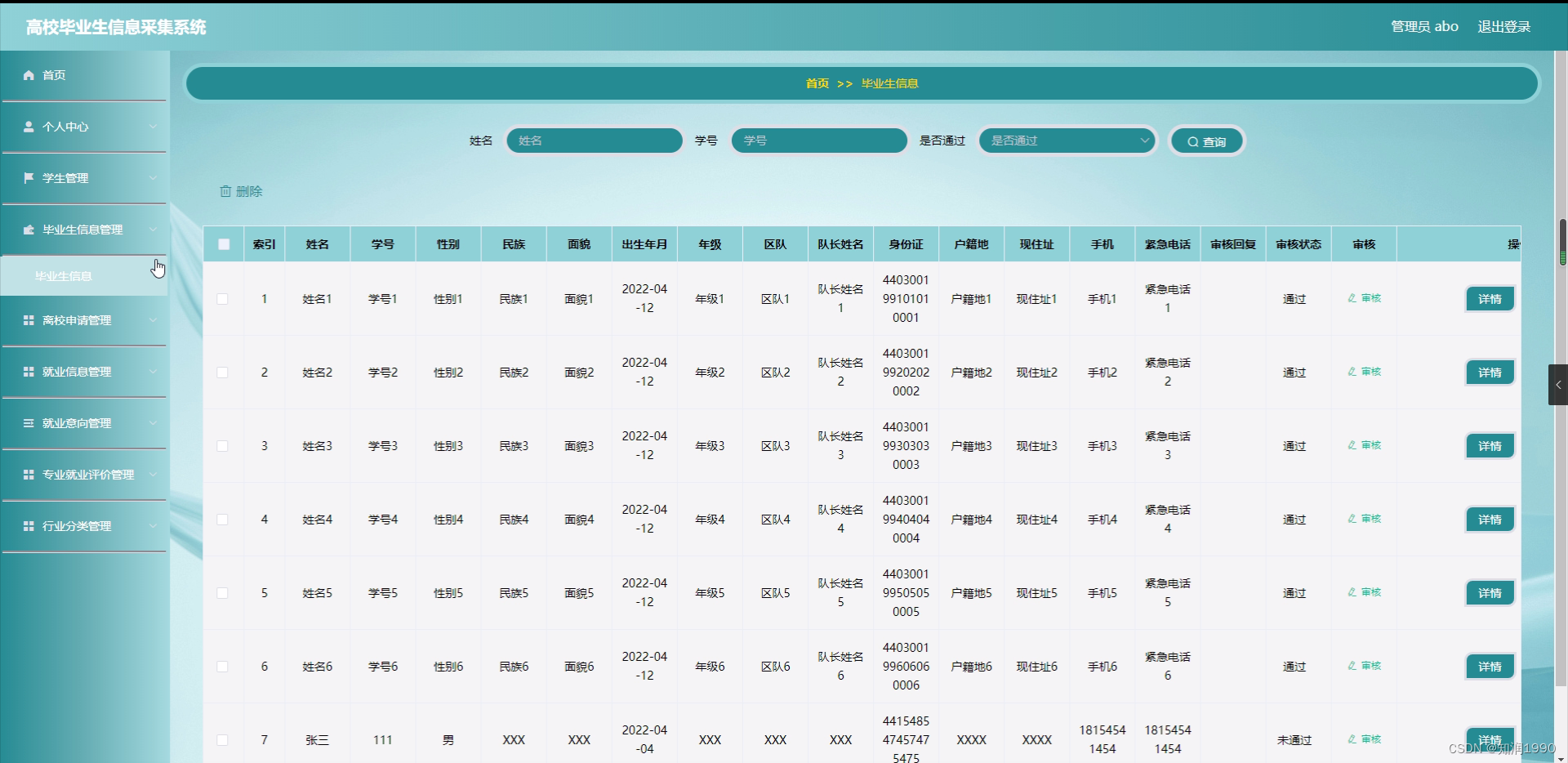1568x763 pixels.
Task: Click the magnifier icon inside 查询 button
Action: [x=1193, y=141]
